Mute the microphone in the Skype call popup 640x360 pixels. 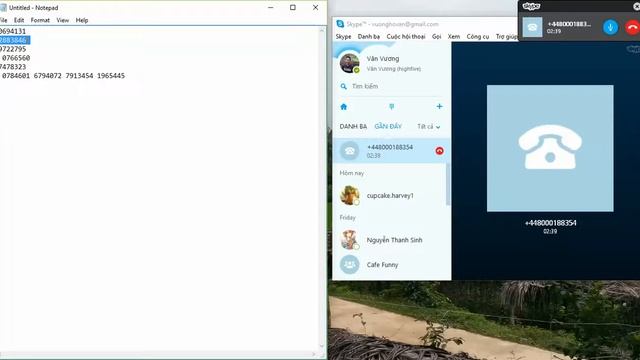(610, 27)
